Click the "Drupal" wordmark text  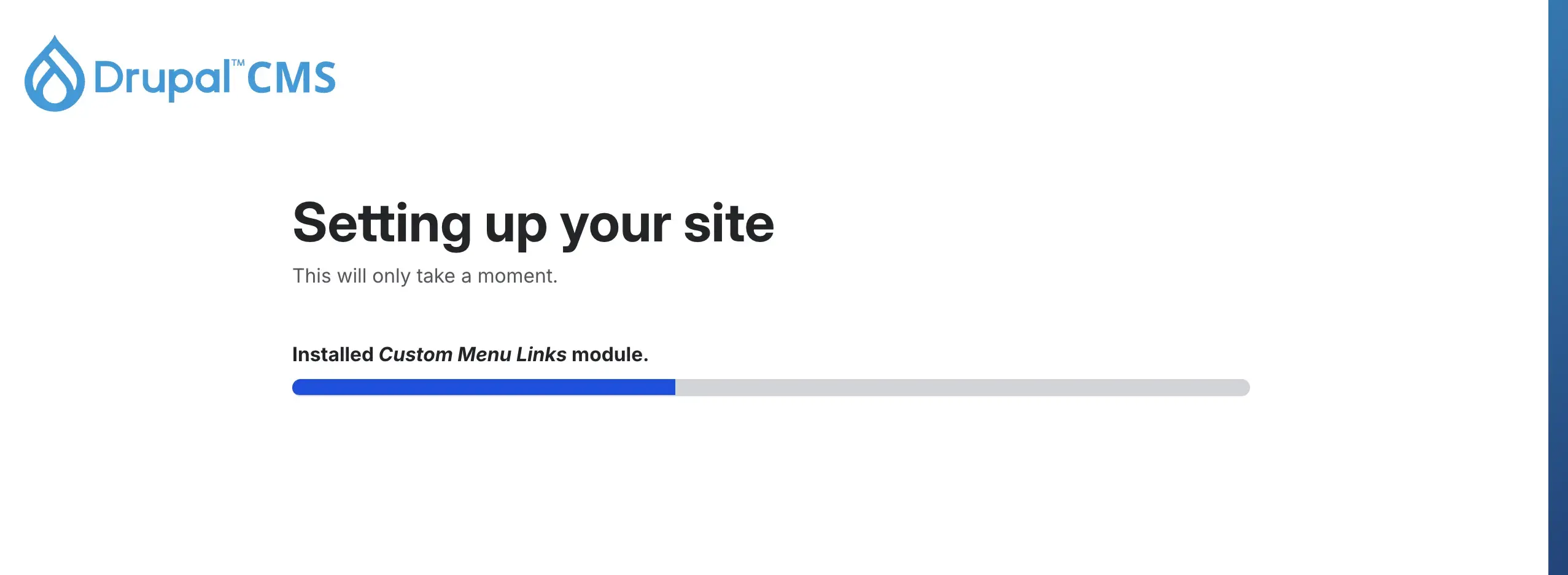pos(162,79)
